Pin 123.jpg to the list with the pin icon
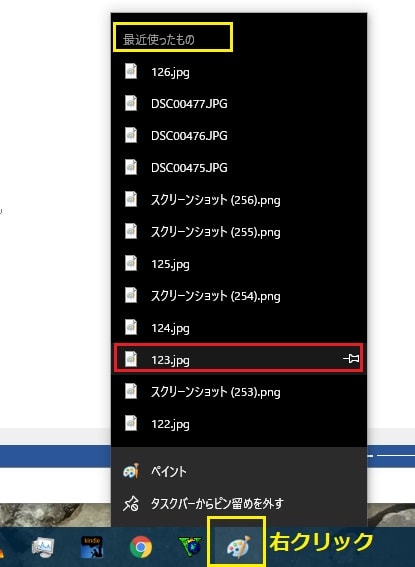 tap(351, 359)
